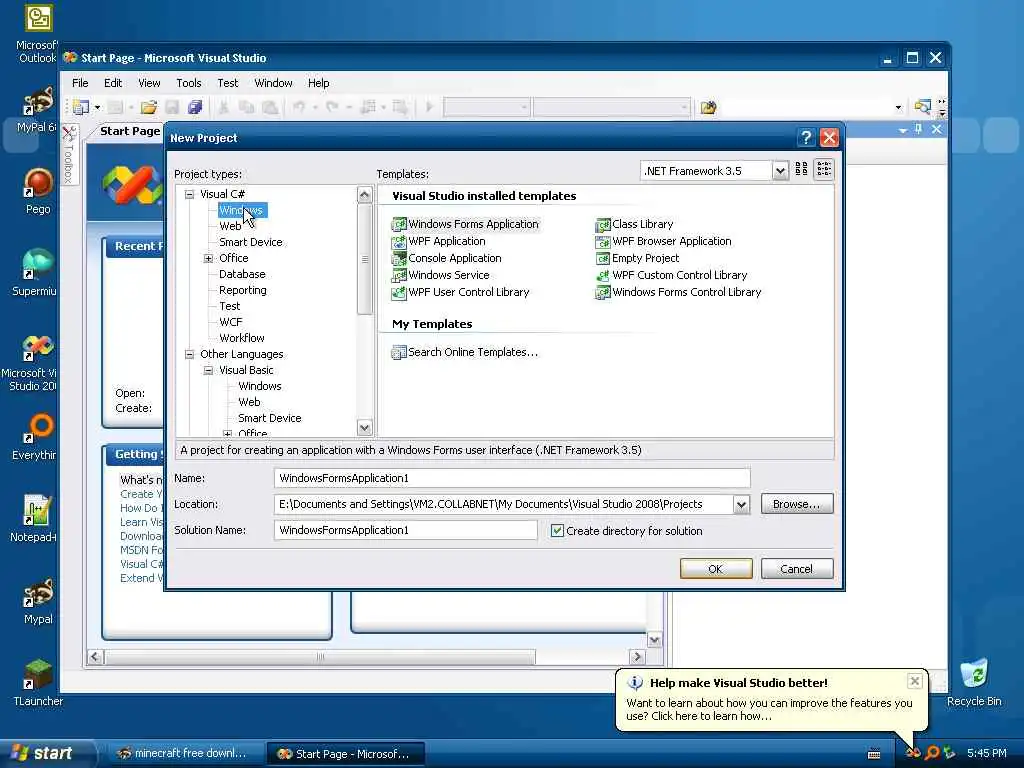Click the Open File folder toolbar icon
Viewport: 1024px width, 768px height.
click(149, 107)
